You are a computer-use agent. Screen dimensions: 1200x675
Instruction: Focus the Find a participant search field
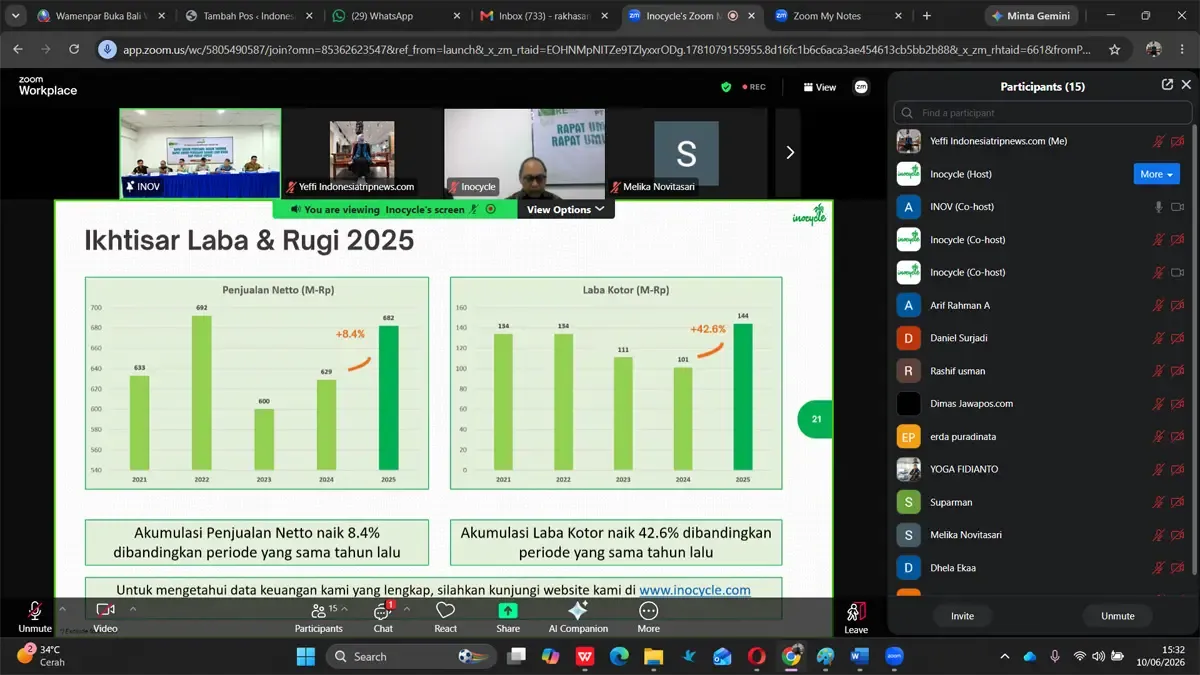1043,113
